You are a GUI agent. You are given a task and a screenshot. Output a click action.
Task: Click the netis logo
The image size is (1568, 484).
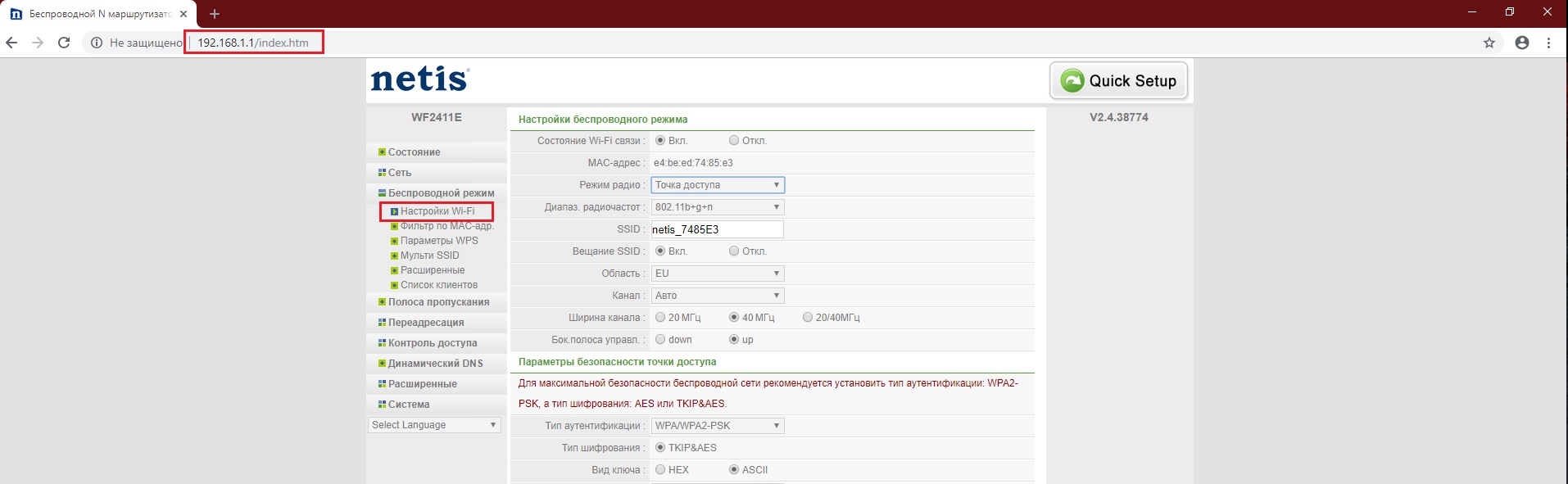(419, 79)
